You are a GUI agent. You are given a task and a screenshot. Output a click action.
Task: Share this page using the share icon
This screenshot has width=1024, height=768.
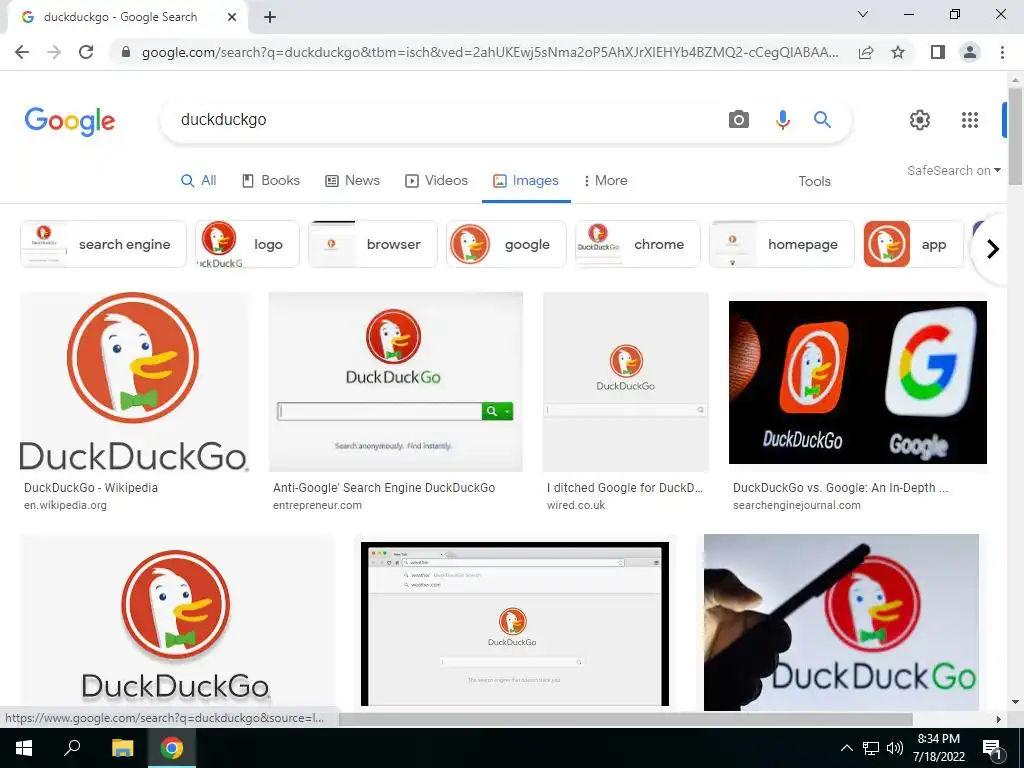click(x=866, y=52)
